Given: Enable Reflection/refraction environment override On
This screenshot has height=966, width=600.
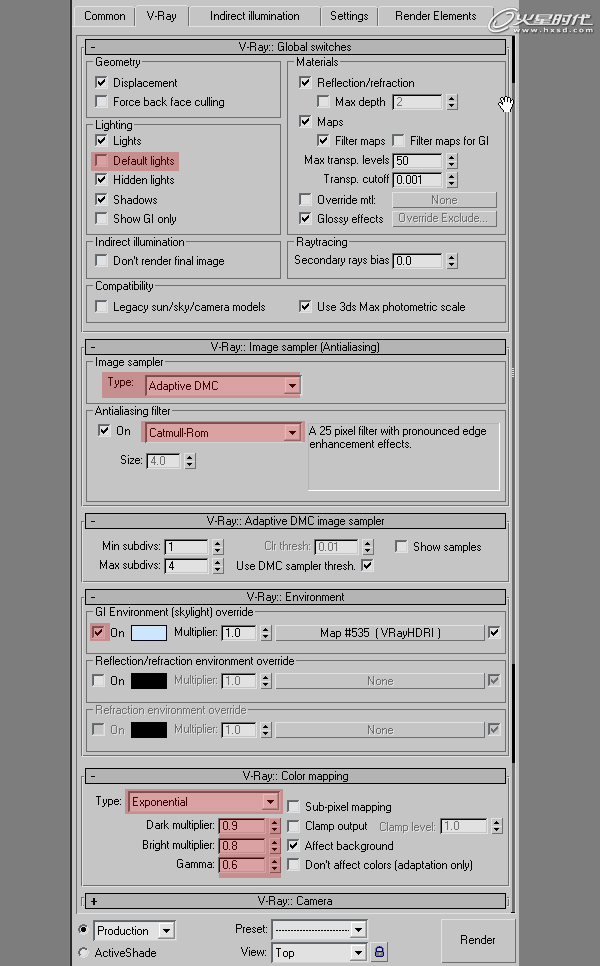Looking at the screenshot, I should pyautogui.click(x=98, y=680).
